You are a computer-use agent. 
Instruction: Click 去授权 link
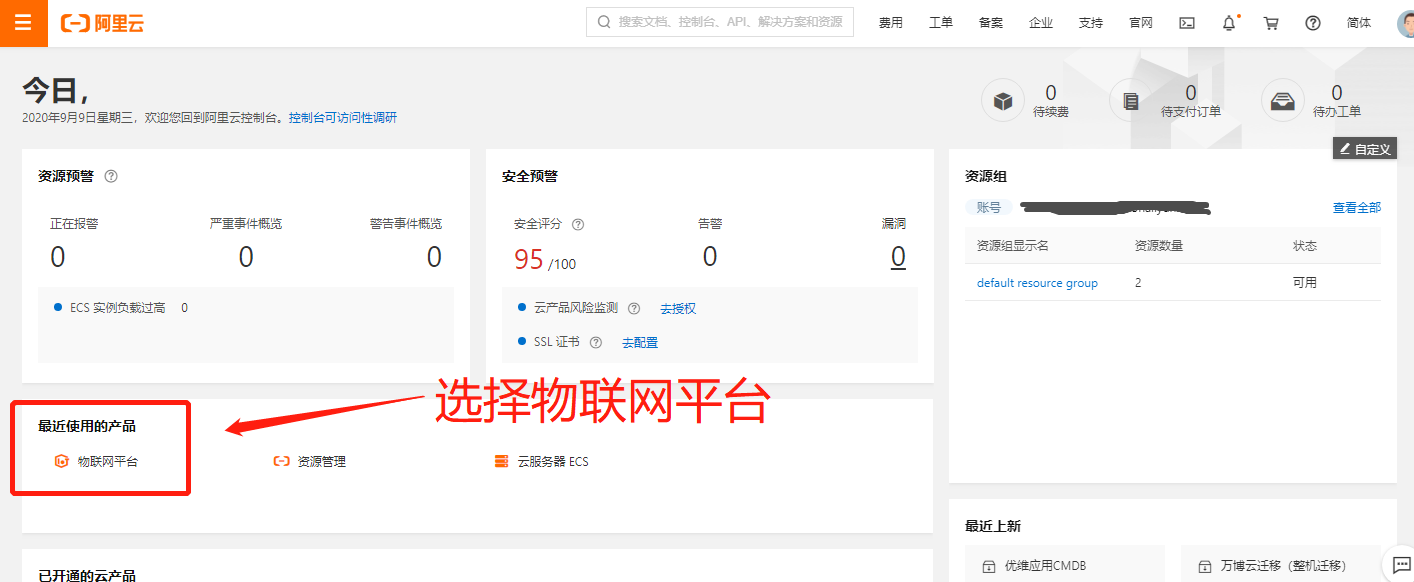(678, 308)
